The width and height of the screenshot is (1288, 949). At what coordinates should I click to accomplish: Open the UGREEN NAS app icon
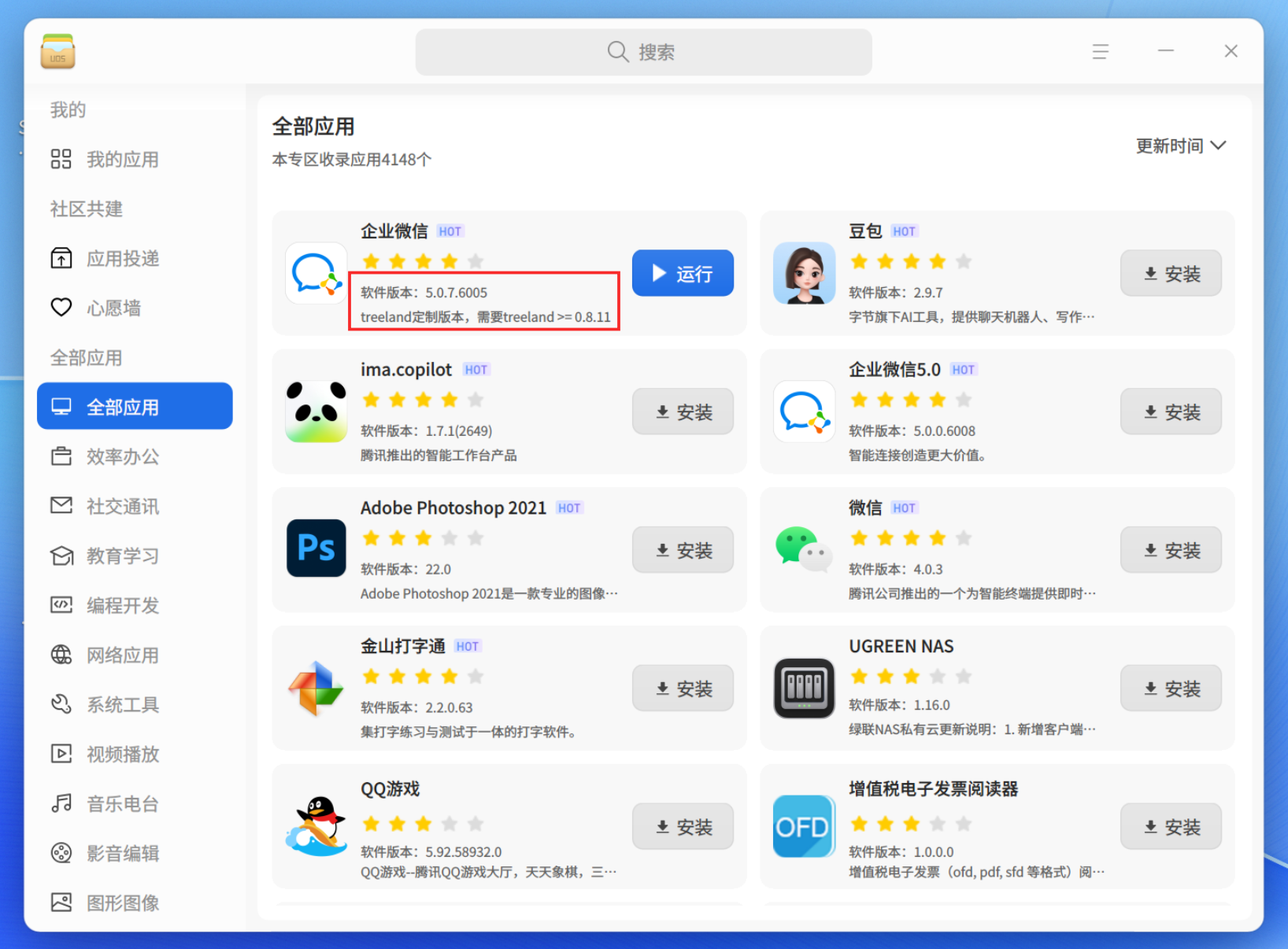pyautogui.click(x=804, y=688)
